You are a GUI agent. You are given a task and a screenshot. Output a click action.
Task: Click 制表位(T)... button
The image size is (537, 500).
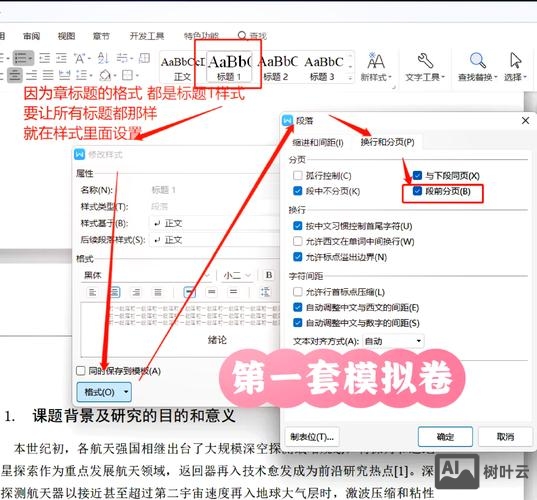click(x=312, y=437)
